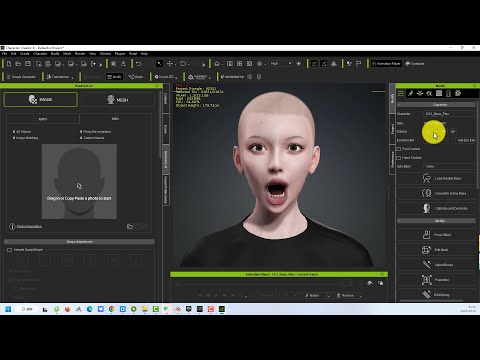Click the folder icon below photo area
Screen dimensions: 480x360
(130, 226)
